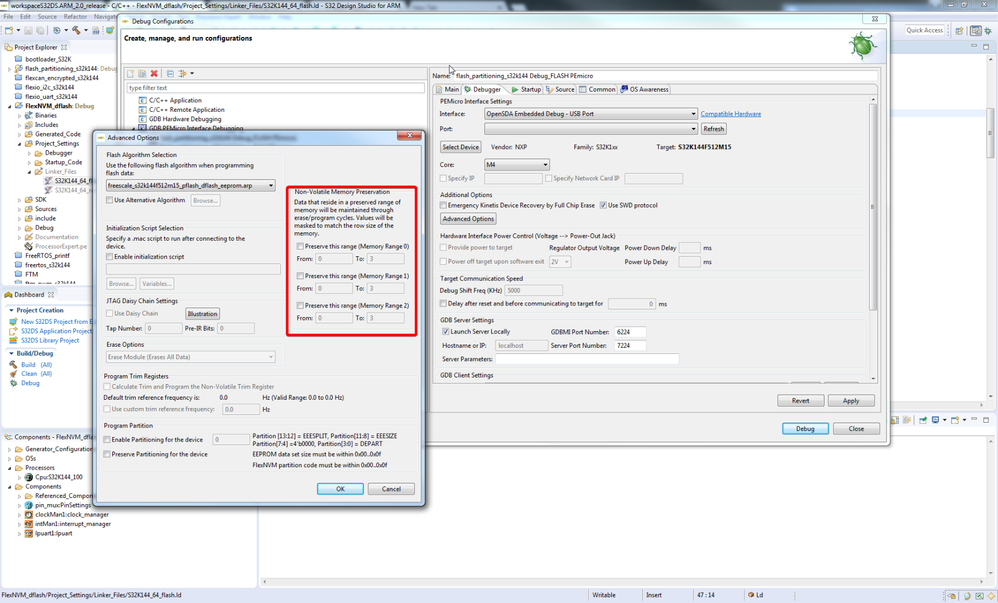This screenshot has width=998, height=603.
Task: Switch to the Common tab
Action: (597, 90)
